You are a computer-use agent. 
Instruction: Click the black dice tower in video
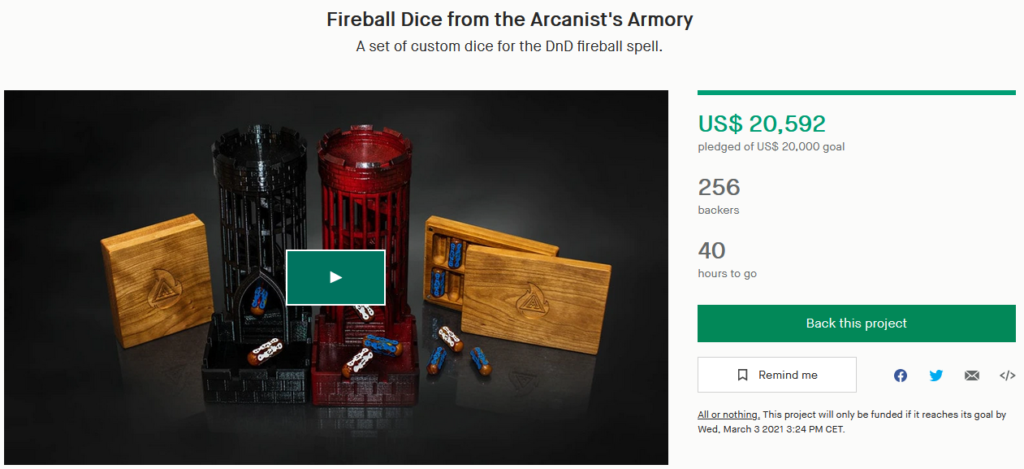(x=258, y=261)
